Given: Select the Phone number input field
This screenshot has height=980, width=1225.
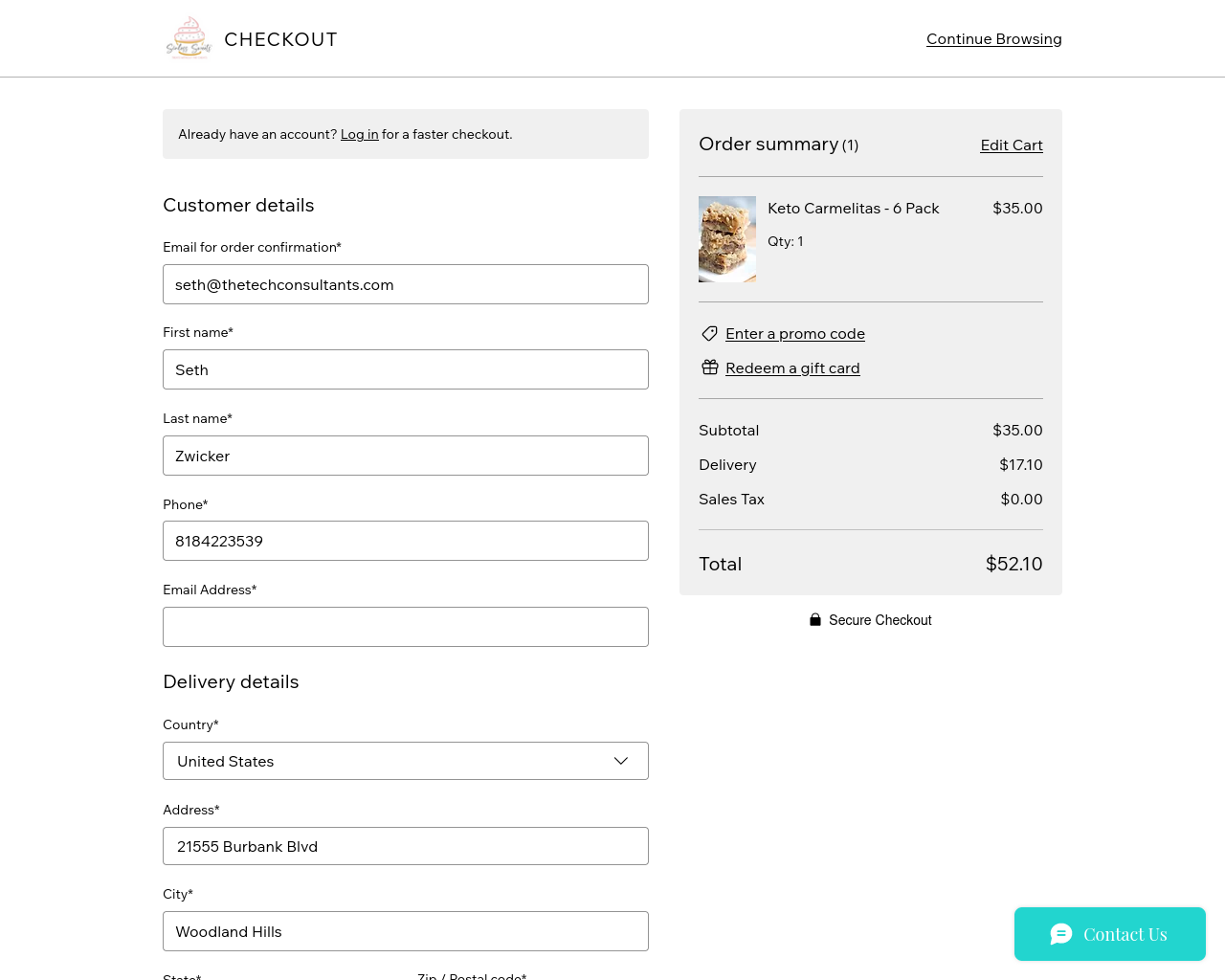Looking at the screenshot, I should tap(406, 541).
